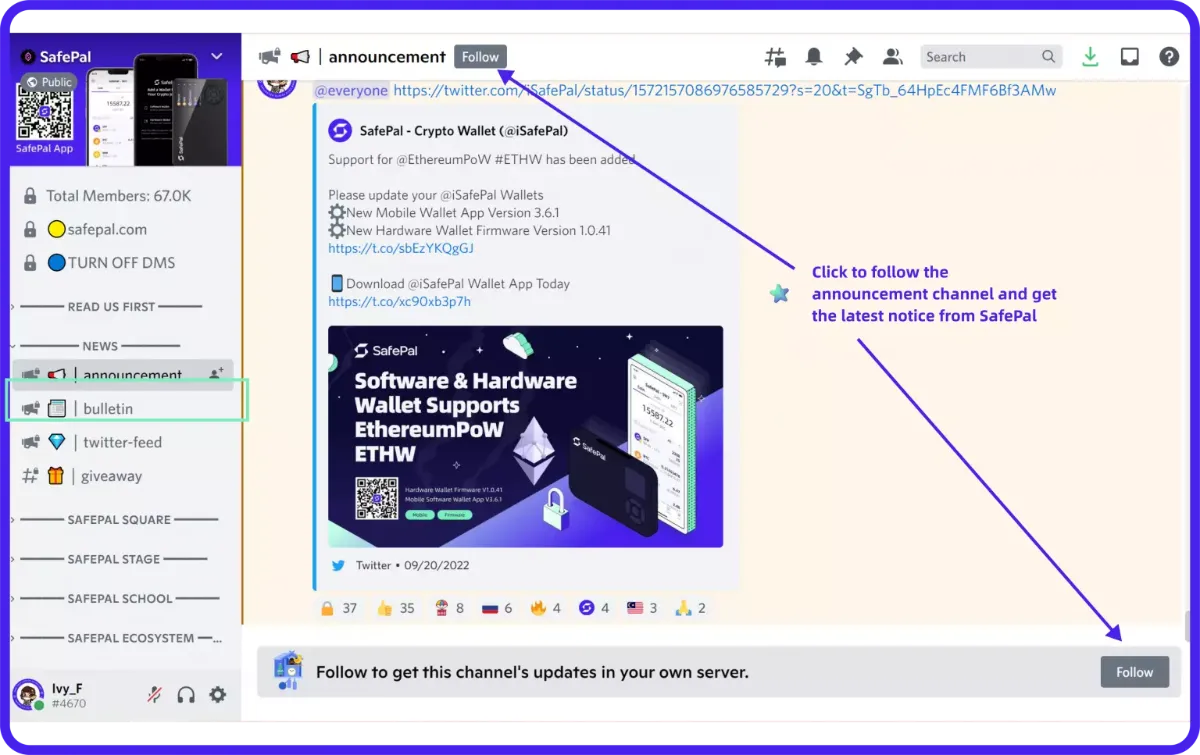This screenshot has height=755, width=1200.
Task: Toggle the member list icon
Action: click(x=892, y=57)
